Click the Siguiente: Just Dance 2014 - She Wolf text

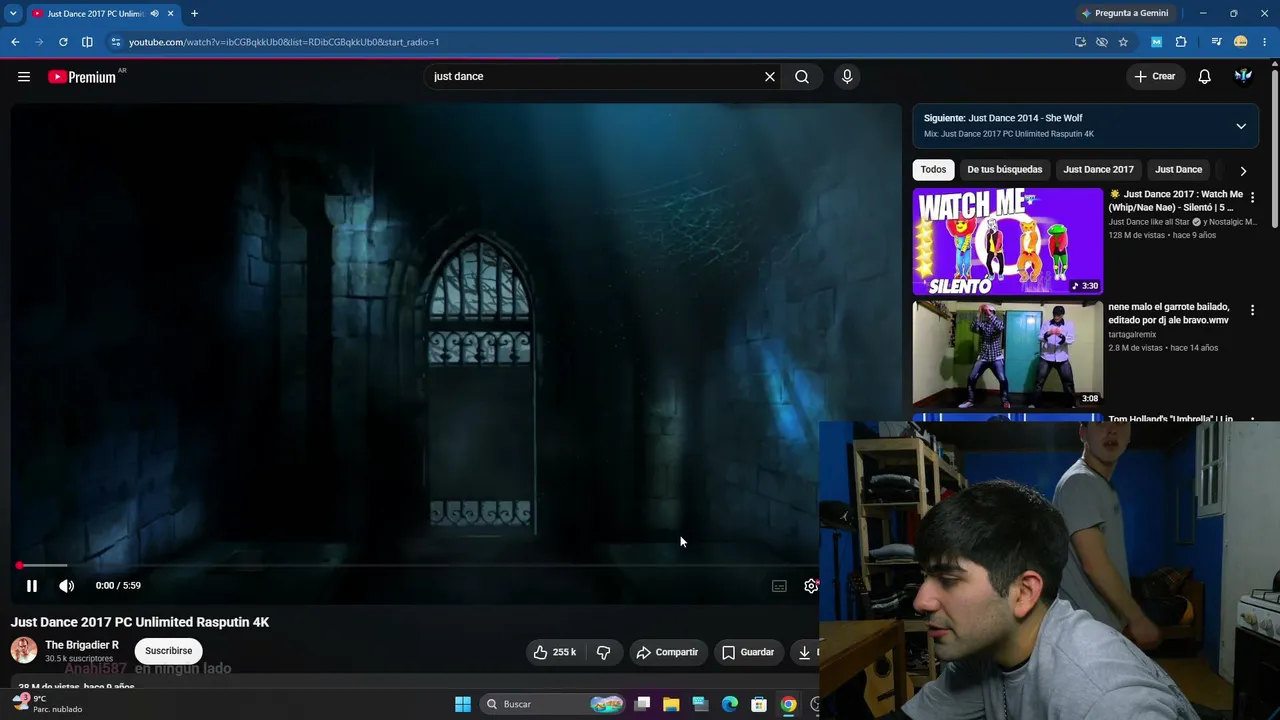(1003, 118)
